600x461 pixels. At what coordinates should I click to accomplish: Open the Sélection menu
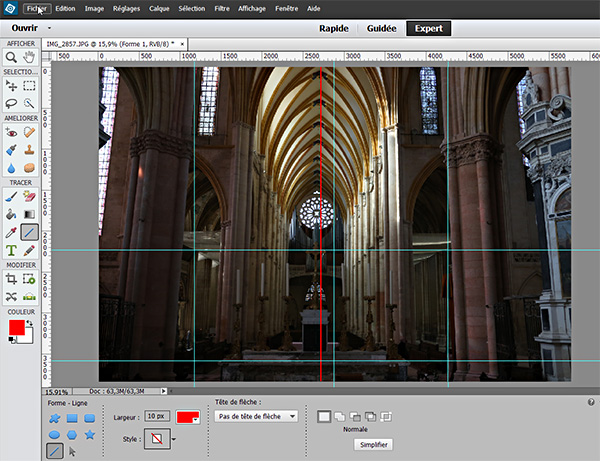192,8
